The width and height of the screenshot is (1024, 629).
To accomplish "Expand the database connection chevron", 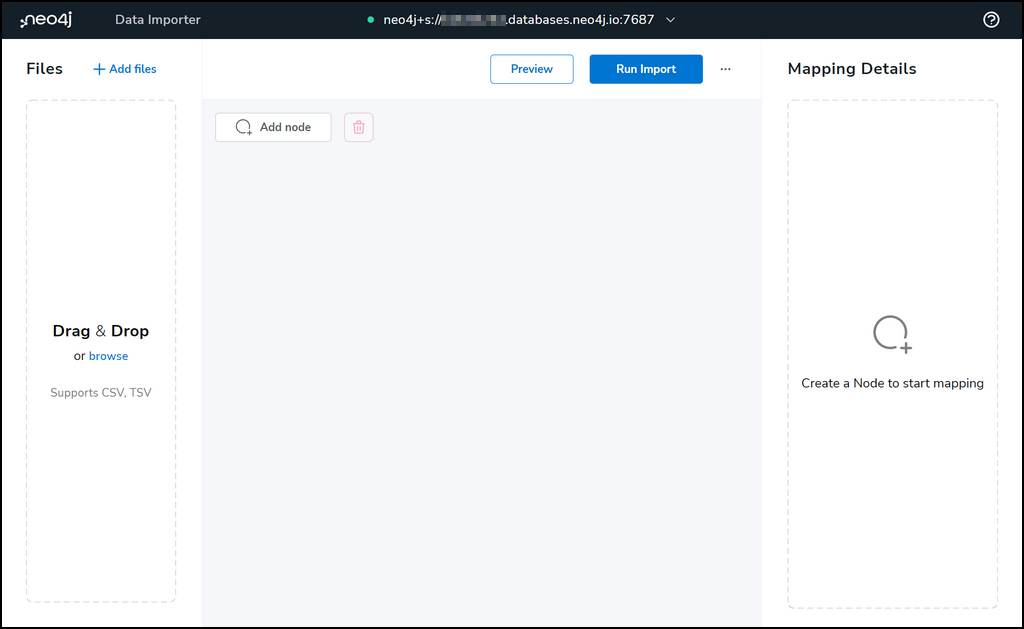I will (670, 19).
